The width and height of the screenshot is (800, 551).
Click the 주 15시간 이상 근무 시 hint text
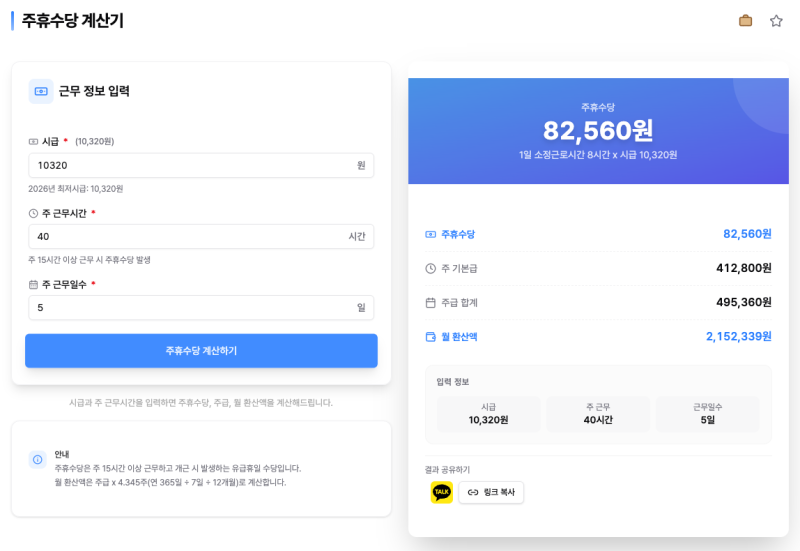89,260
